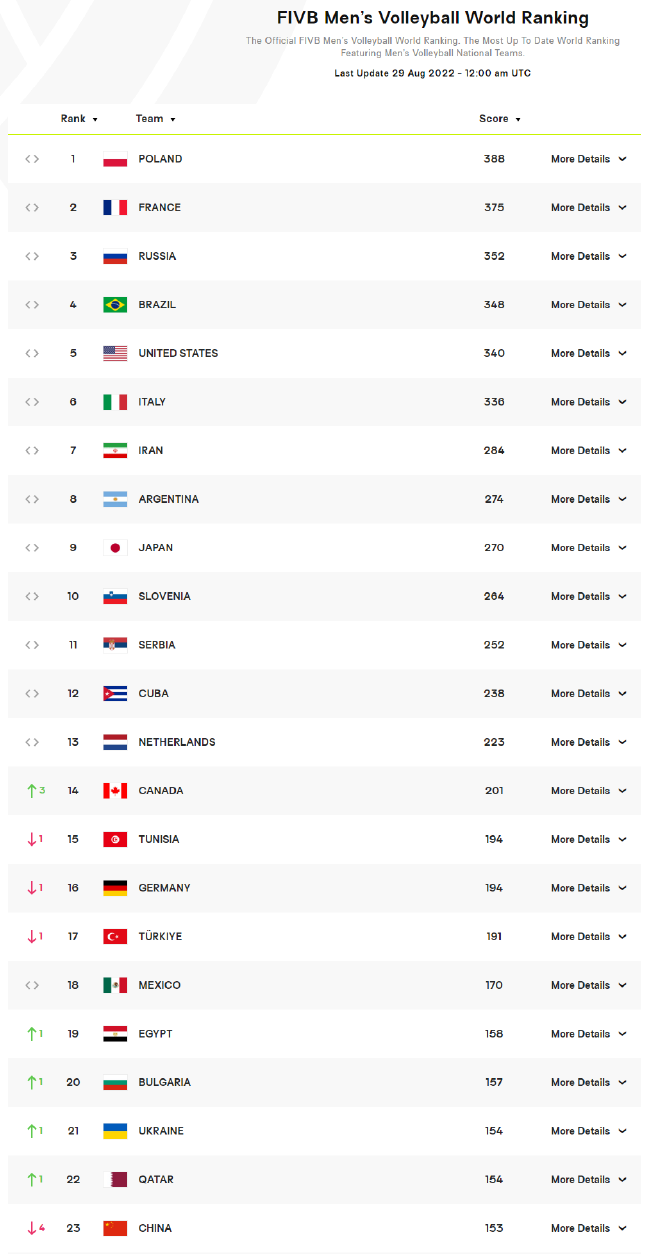Click the Japan flag icon
The image size is (650, 1254).
point(115,548)
